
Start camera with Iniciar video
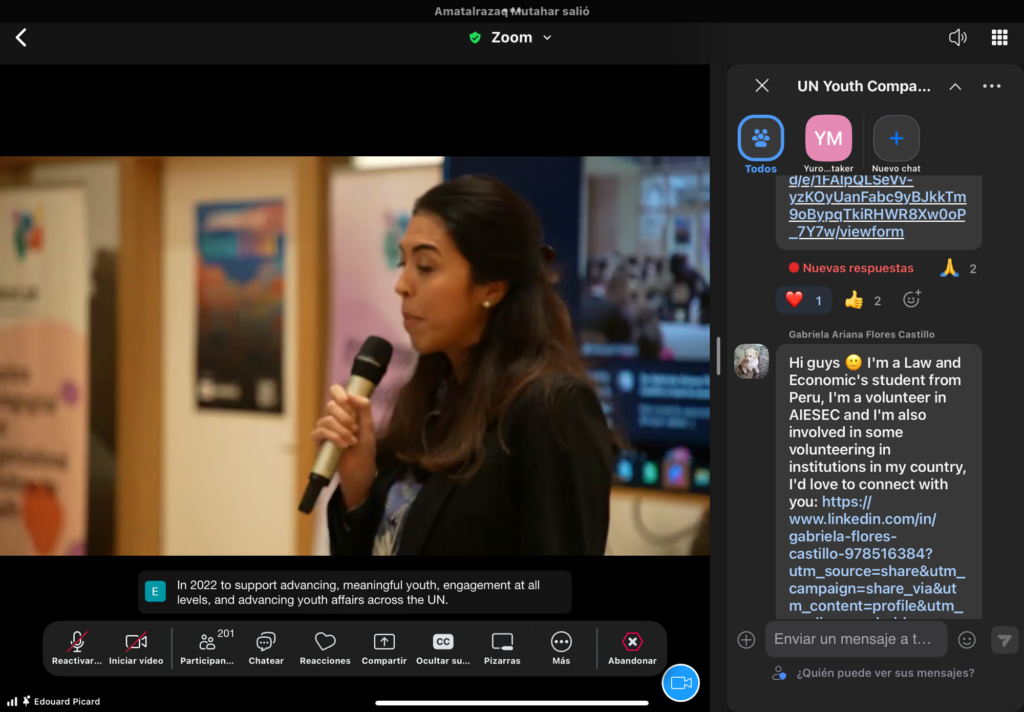click(136, 647)
